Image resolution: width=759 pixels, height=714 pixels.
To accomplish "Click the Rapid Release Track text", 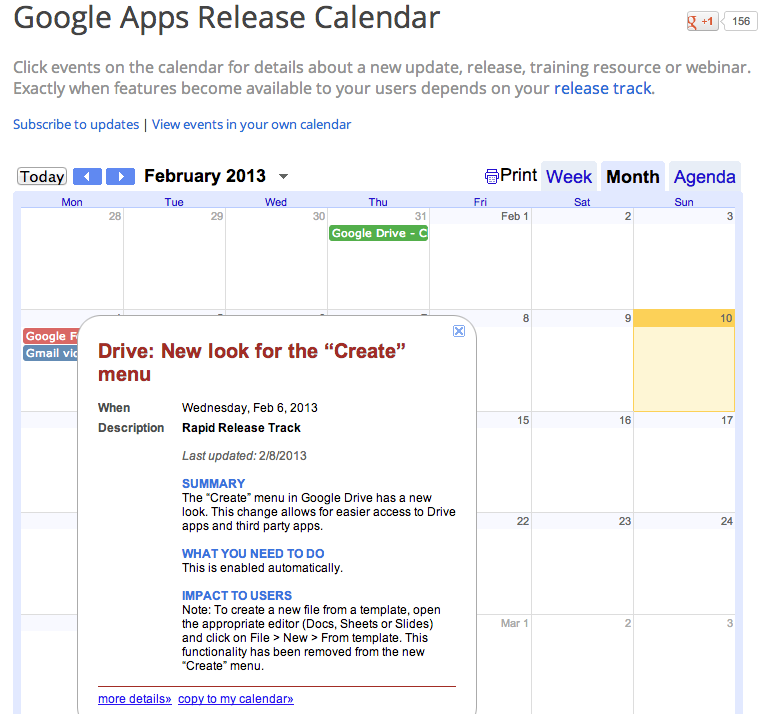I will [x=241, y=428].
